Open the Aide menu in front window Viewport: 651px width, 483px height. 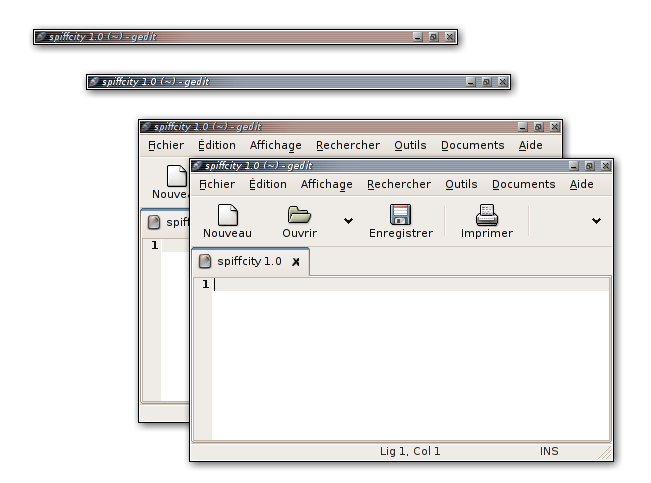pos(581,184)
